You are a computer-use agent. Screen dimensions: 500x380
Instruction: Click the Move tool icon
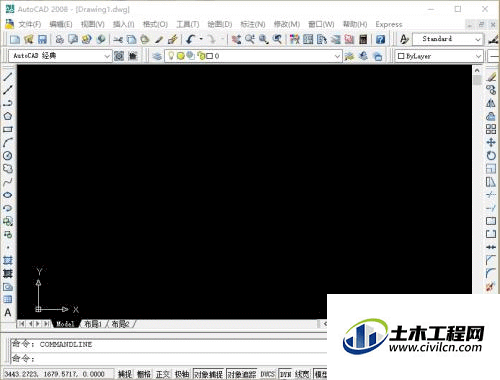coord(491,143)
